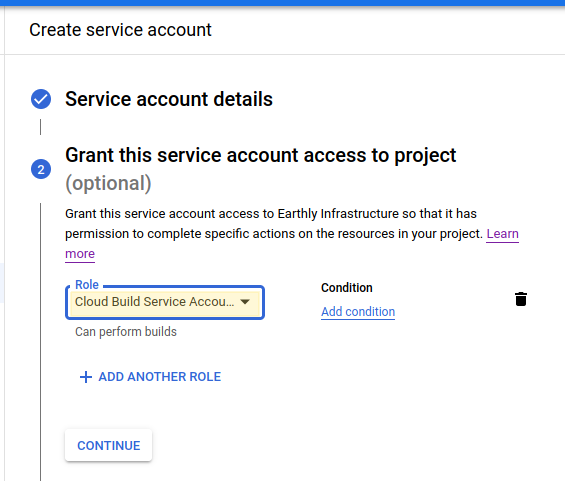The height and width of the screenshot is (481, 565).
Task: Open the Learn link after the description
Action: coord(502,233)
